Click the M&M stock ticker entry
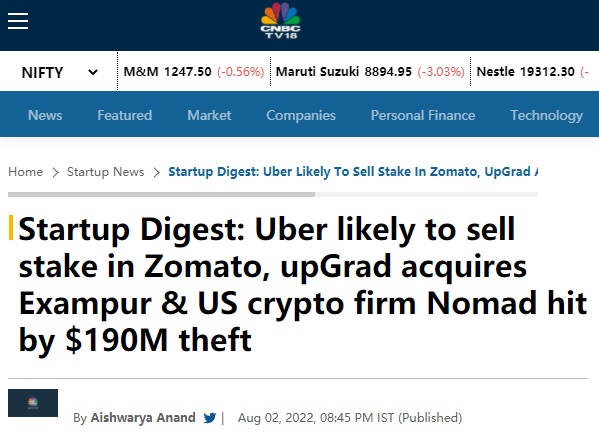 (x=194, y=71)
